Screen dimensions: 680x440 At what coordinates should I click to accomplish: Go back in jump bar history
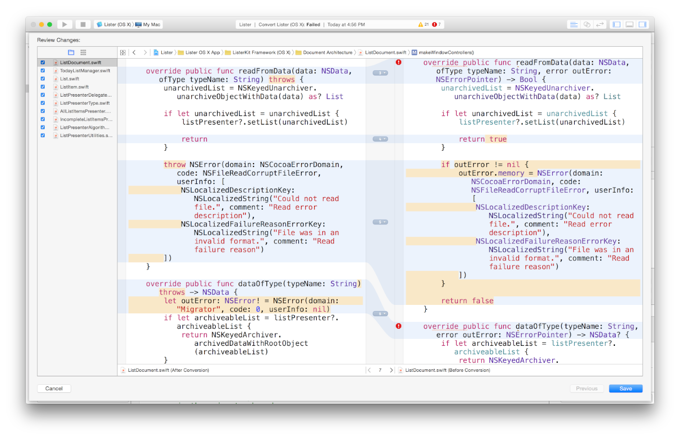point(134,52)
